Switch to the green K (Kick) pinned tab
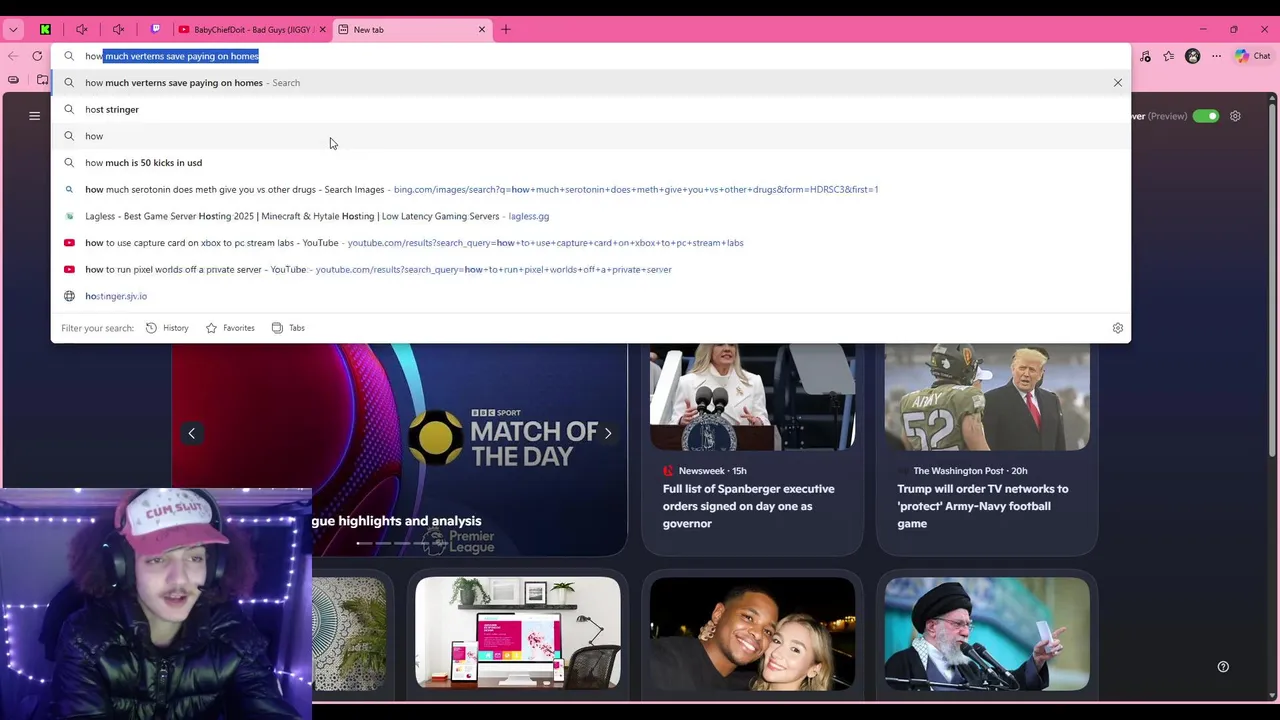The width and height of the screenshot is (1280, 720). point(46,29)
